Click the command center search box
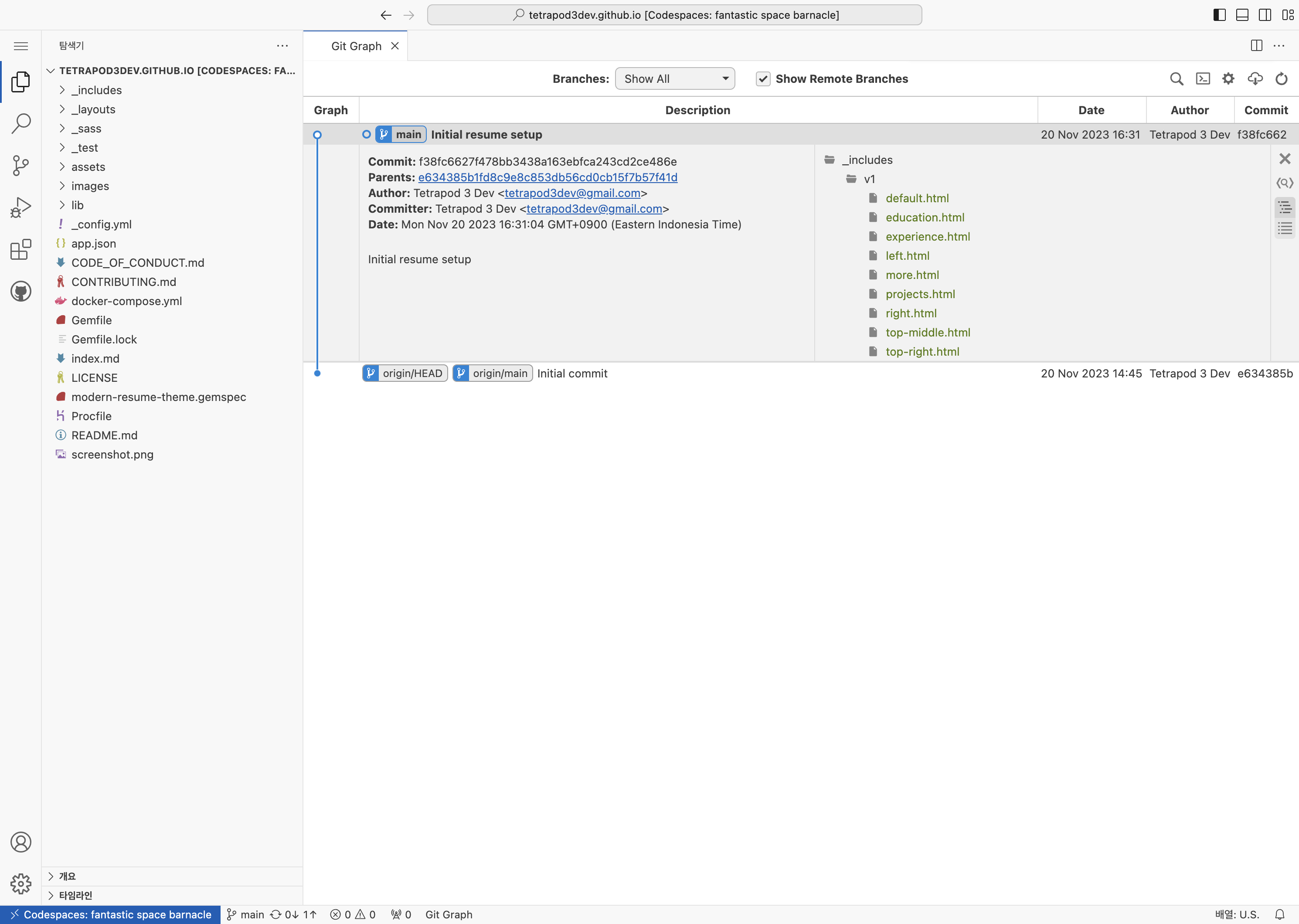The width and height of the screenshot is (1299, 924). point(675,15)
